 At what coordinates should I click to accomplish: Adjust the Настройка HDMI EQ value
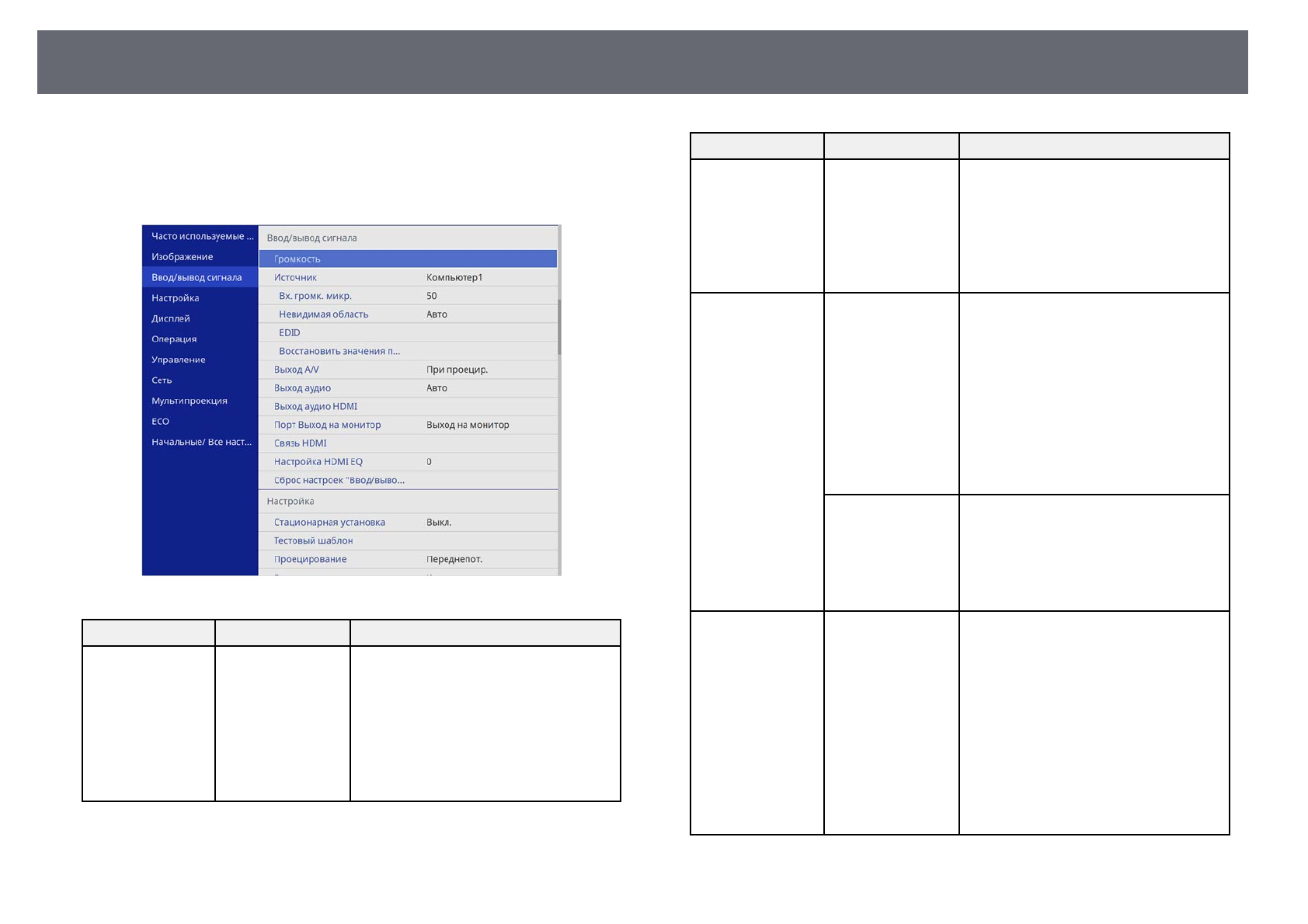tap(408, 462)
